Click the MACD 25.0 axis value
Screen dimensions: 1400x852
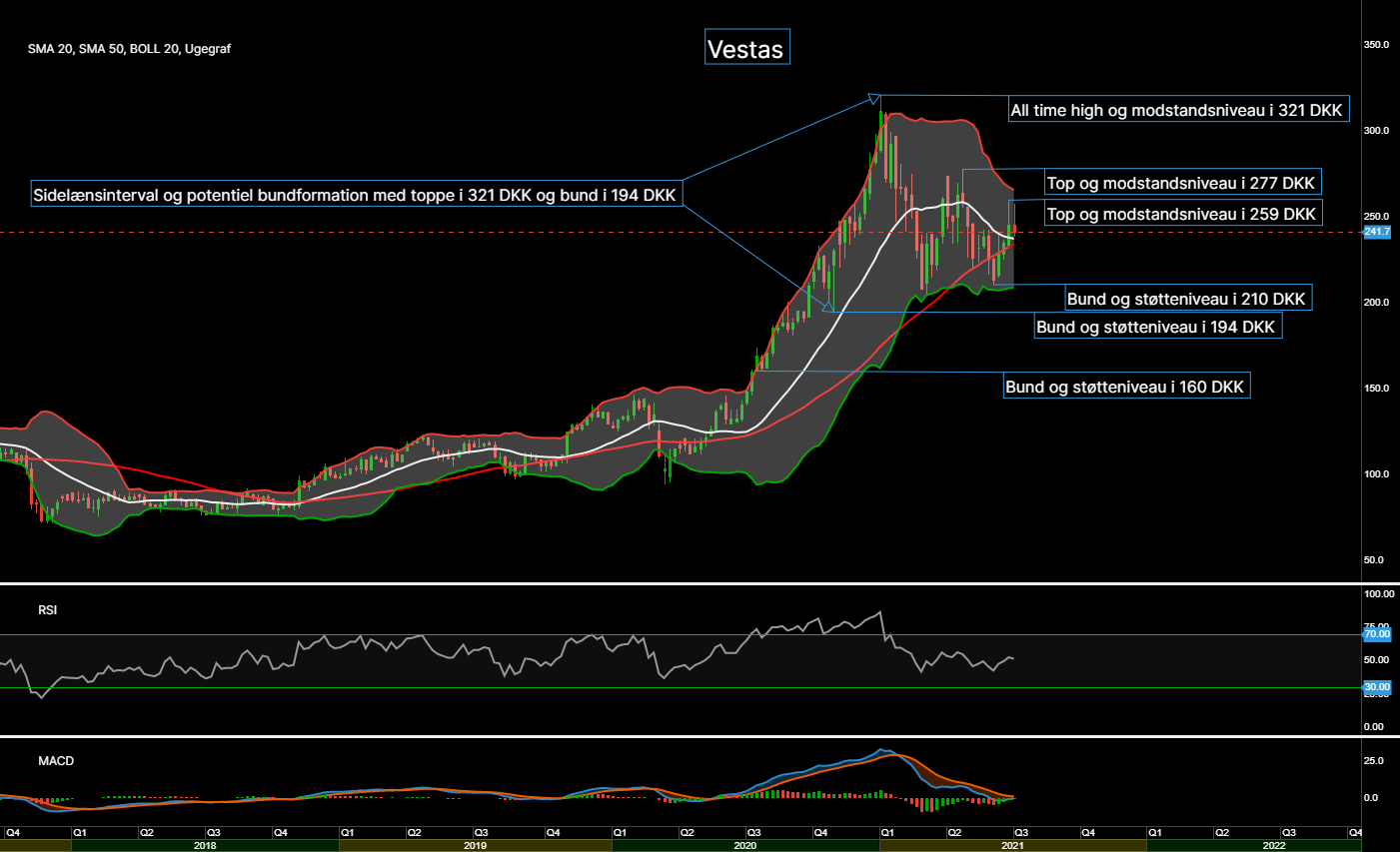coord(1374,761)
